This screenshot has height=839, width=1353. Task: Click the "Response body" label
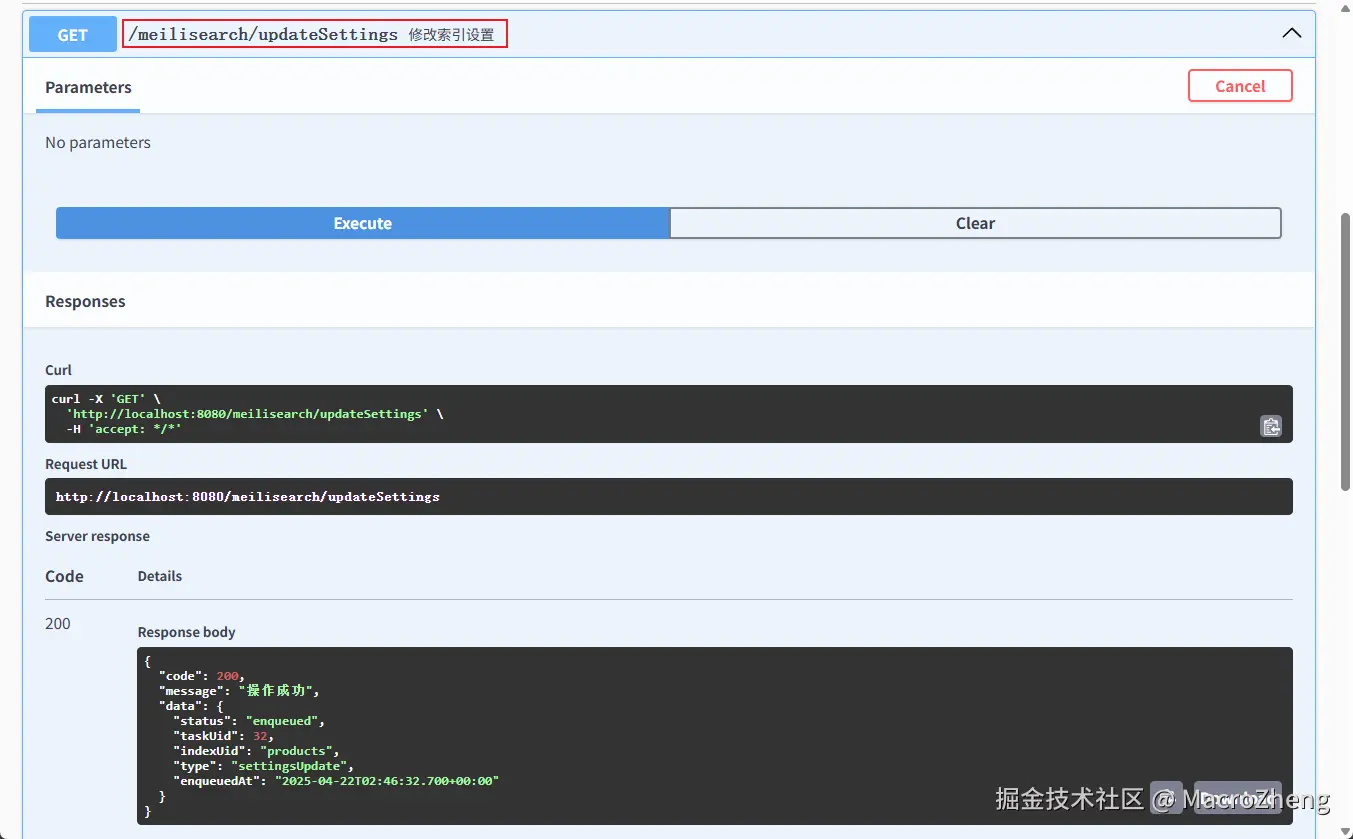186,632
